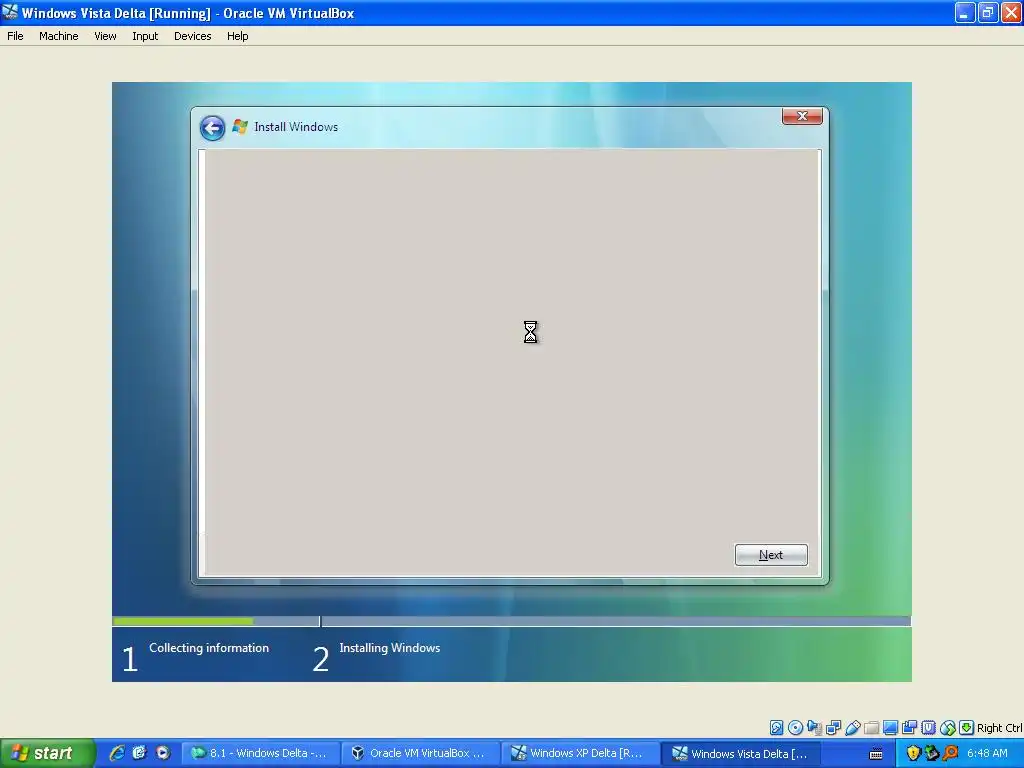The width and height of the screenshot is (1024, 768).
Task: Click the green setup progress bar
Action: [x=183, y=621]
